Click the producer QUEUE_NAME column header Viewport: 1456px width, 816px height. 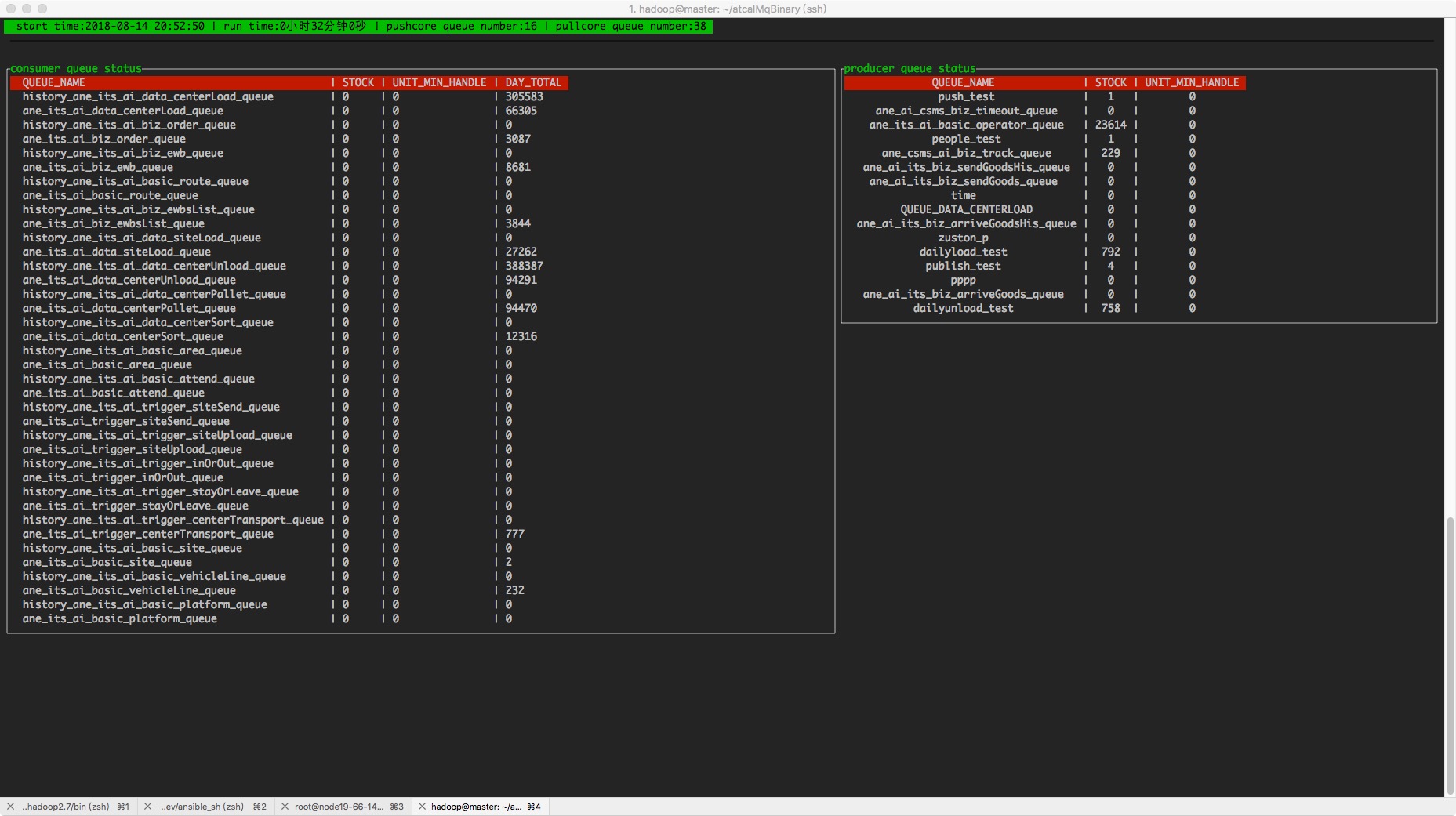click(963, 82)
